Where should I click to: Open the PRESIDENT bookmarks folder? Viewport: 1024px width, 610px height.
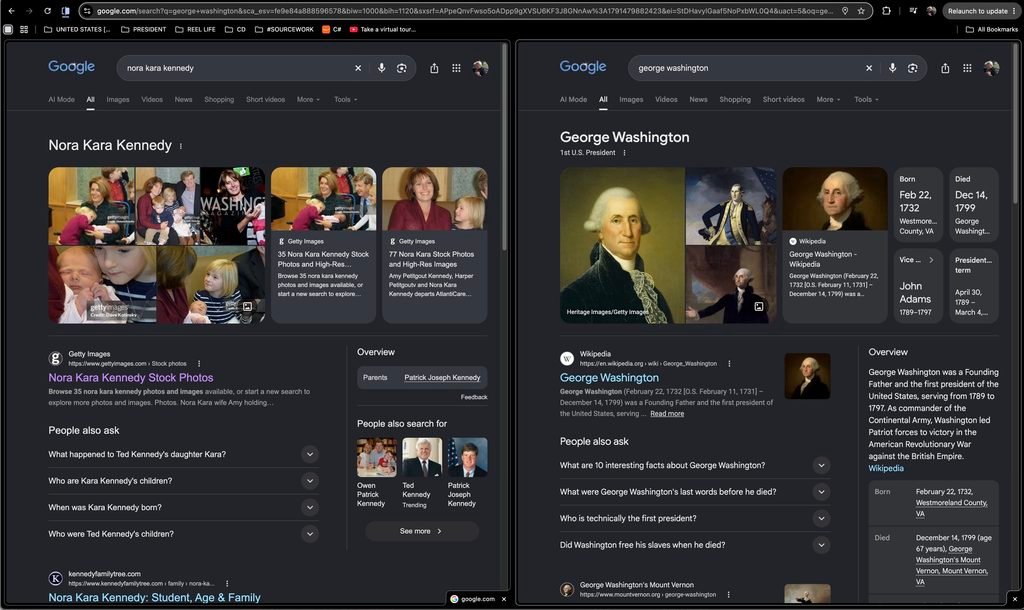(x=144, y=29)
